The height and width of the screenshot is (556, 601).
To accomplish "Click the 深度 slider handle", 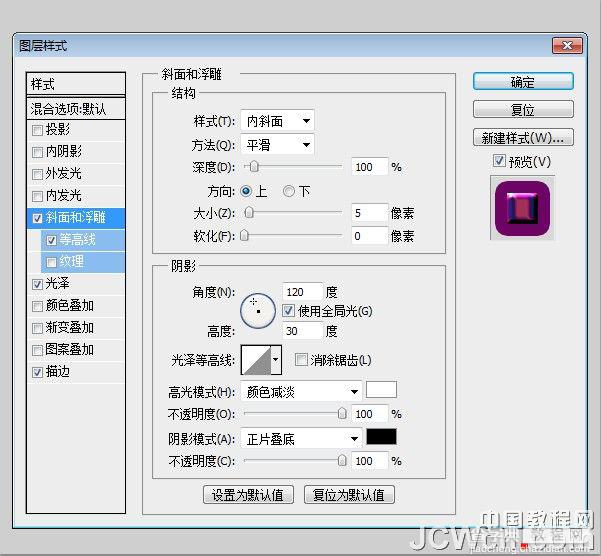I will click(x=254, y=167).
